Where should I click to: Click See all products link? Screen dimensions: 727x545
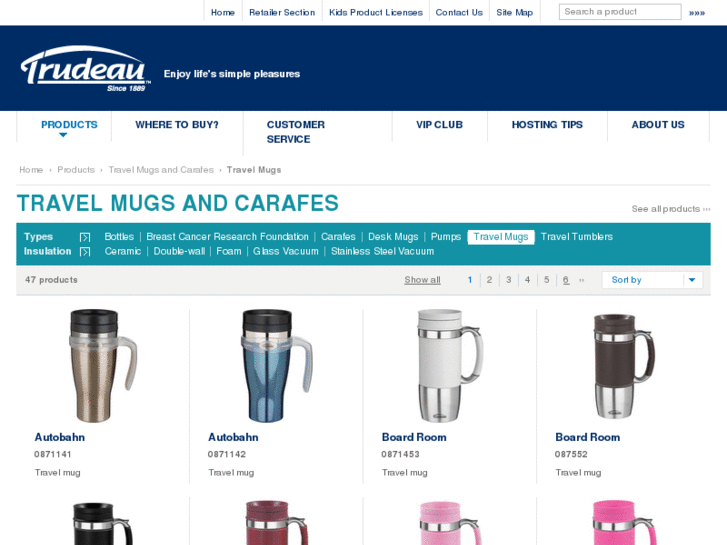pyautogui.click(x=670, y=209)
